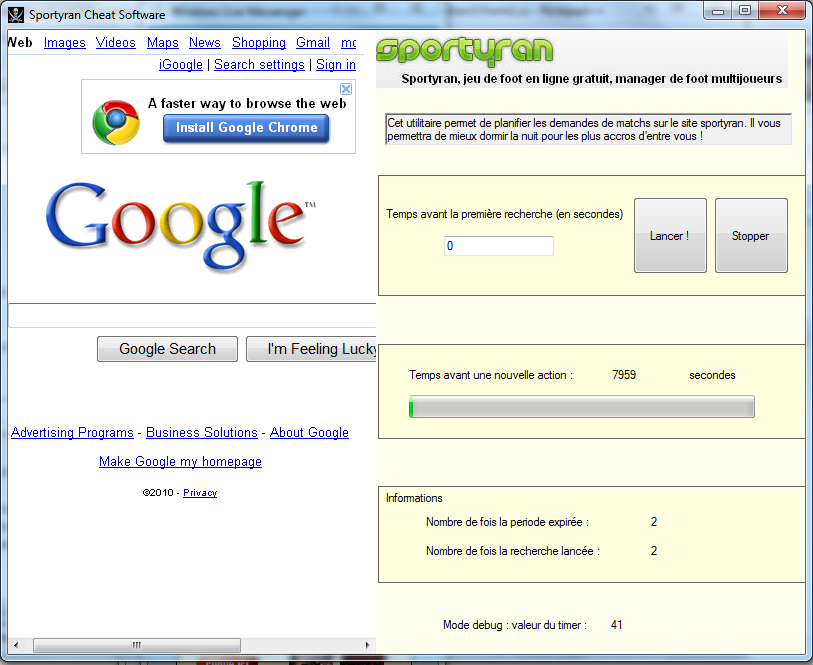The height and width of the screenshot is (665, 813).
Task: Click the horizontal scrollbar left arrow
Action: [17, 645]
